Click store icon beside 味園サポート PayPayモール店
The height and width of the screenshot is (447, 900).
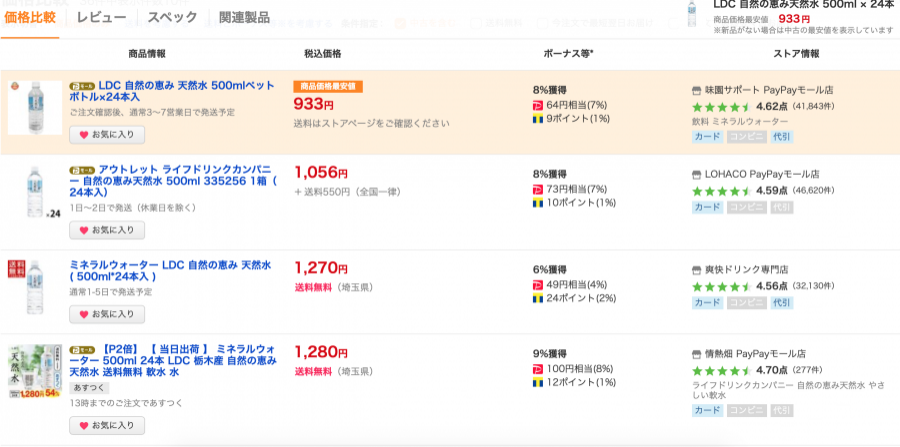(x=697, y=90)
